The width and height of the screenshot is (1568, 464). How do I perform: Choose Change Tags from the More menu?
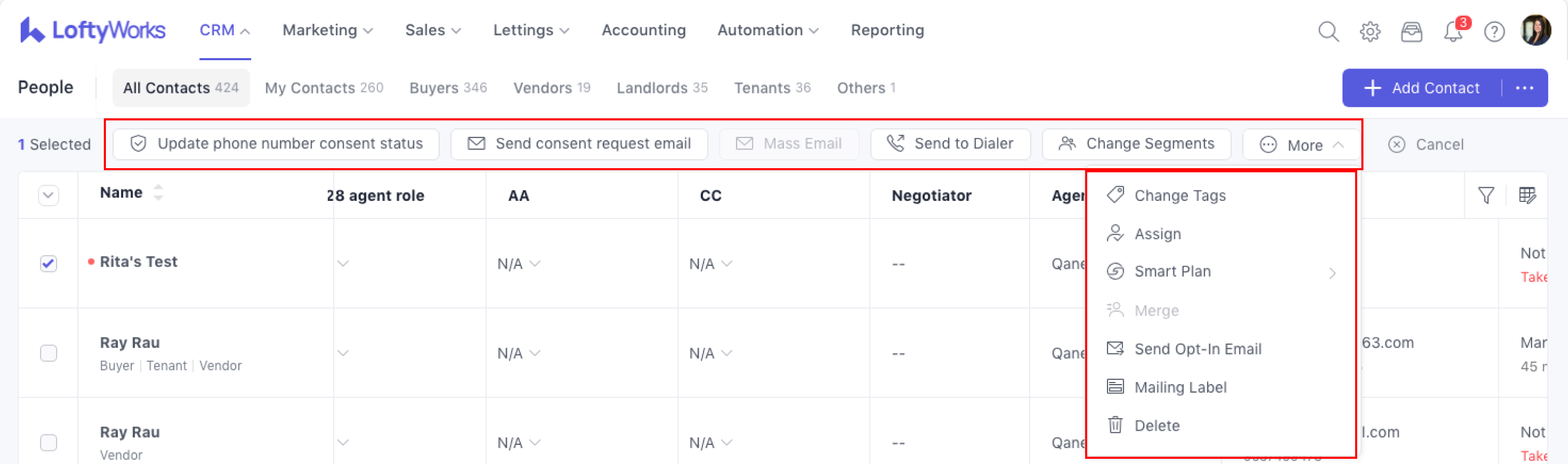[x=1180, y=196]
